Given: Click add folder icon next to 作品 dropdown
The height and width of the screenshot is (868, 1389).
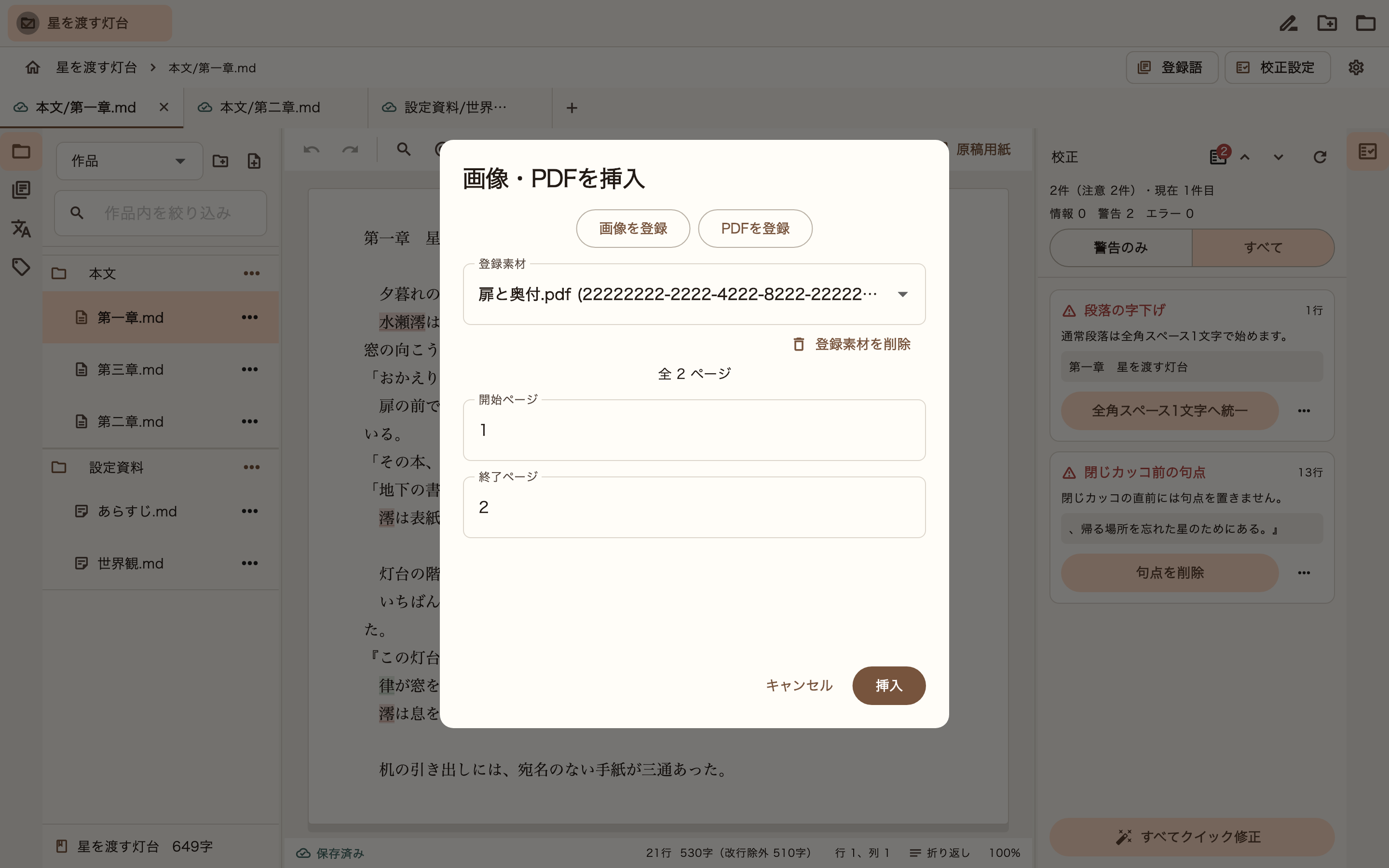Looking at the screenshot, I should 220,161.
